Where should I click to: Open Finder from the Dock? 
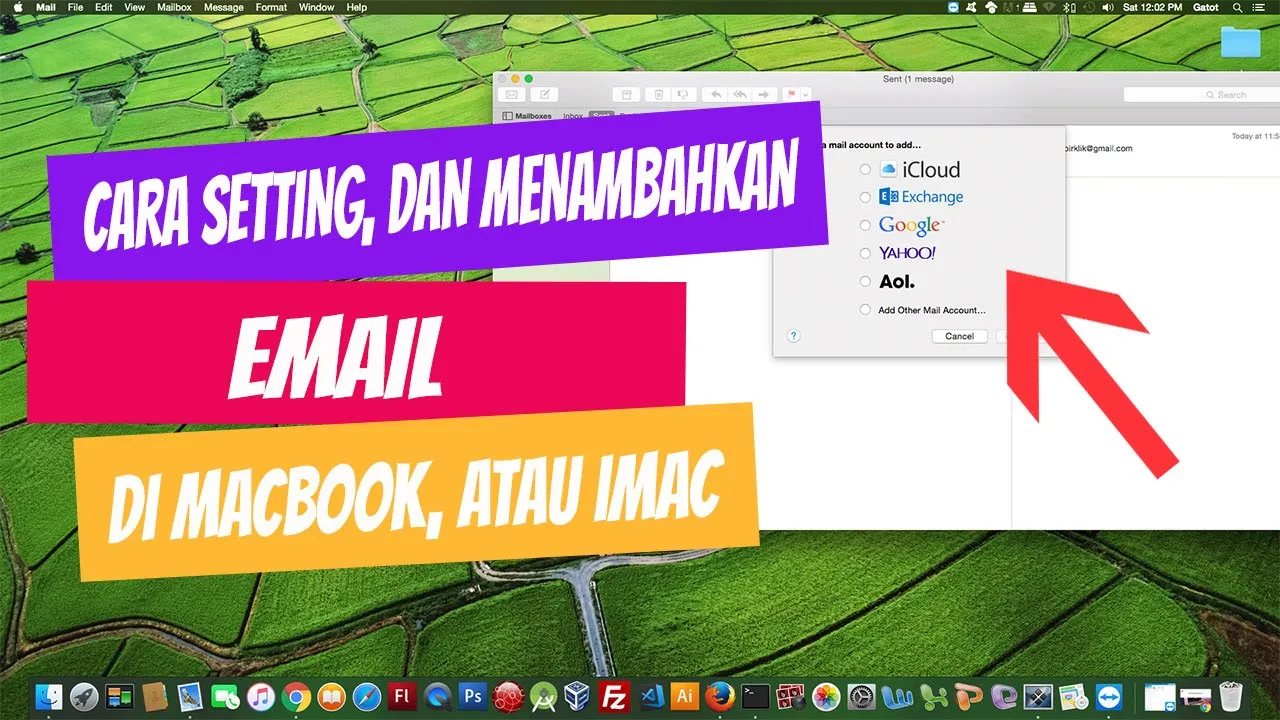coord(49,696)
